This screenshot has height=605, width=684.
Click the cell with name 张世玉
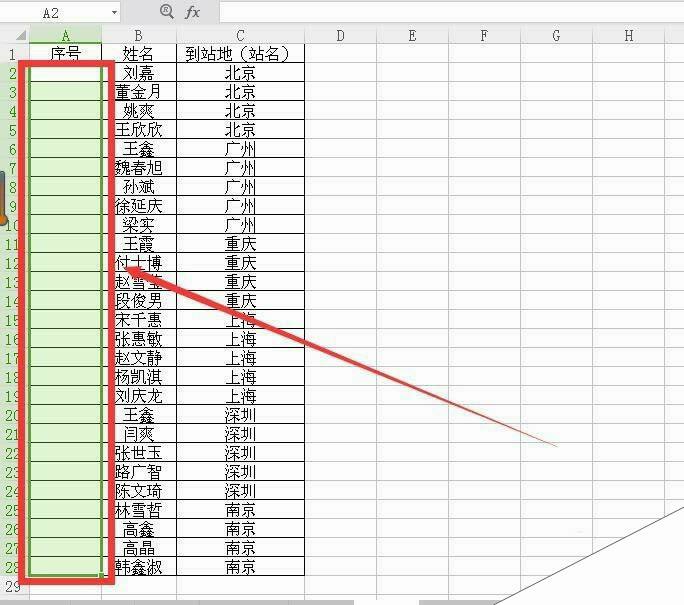[x=139, y=453]
